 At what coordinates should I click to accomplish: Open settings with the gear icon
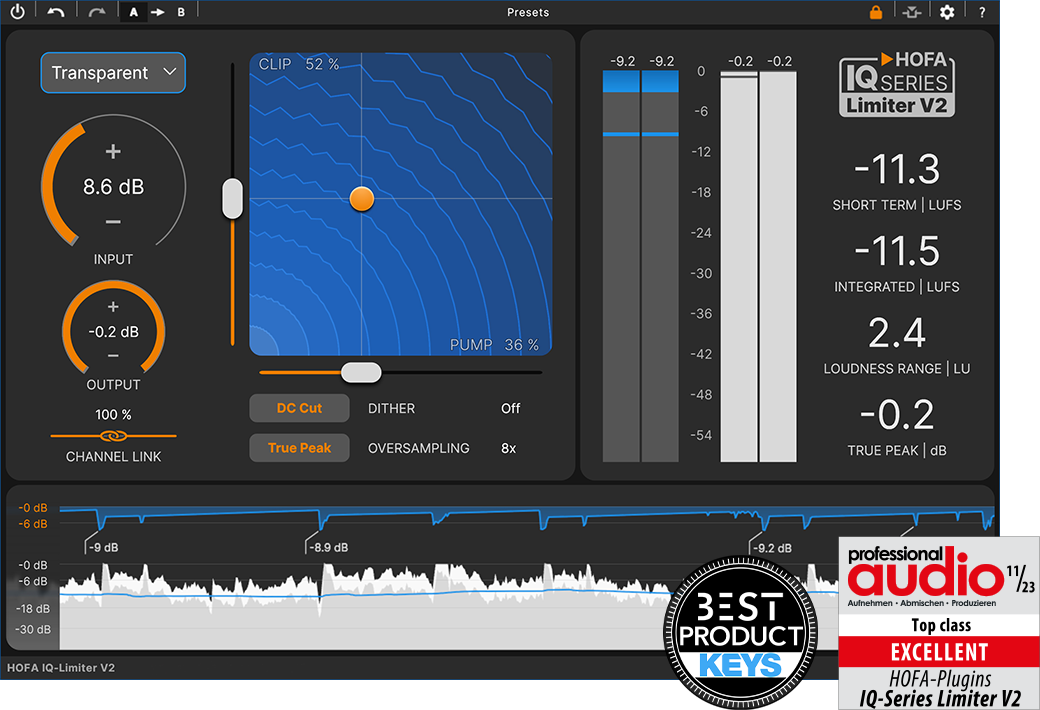pos(946,12)
